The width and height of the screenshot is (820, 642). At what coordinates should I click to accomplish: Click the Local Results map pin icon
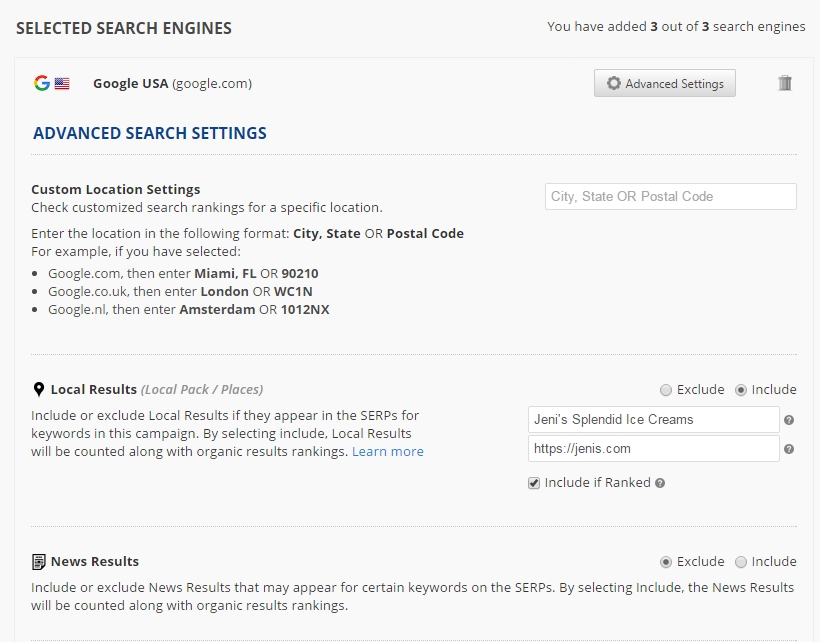click(39, 390)
